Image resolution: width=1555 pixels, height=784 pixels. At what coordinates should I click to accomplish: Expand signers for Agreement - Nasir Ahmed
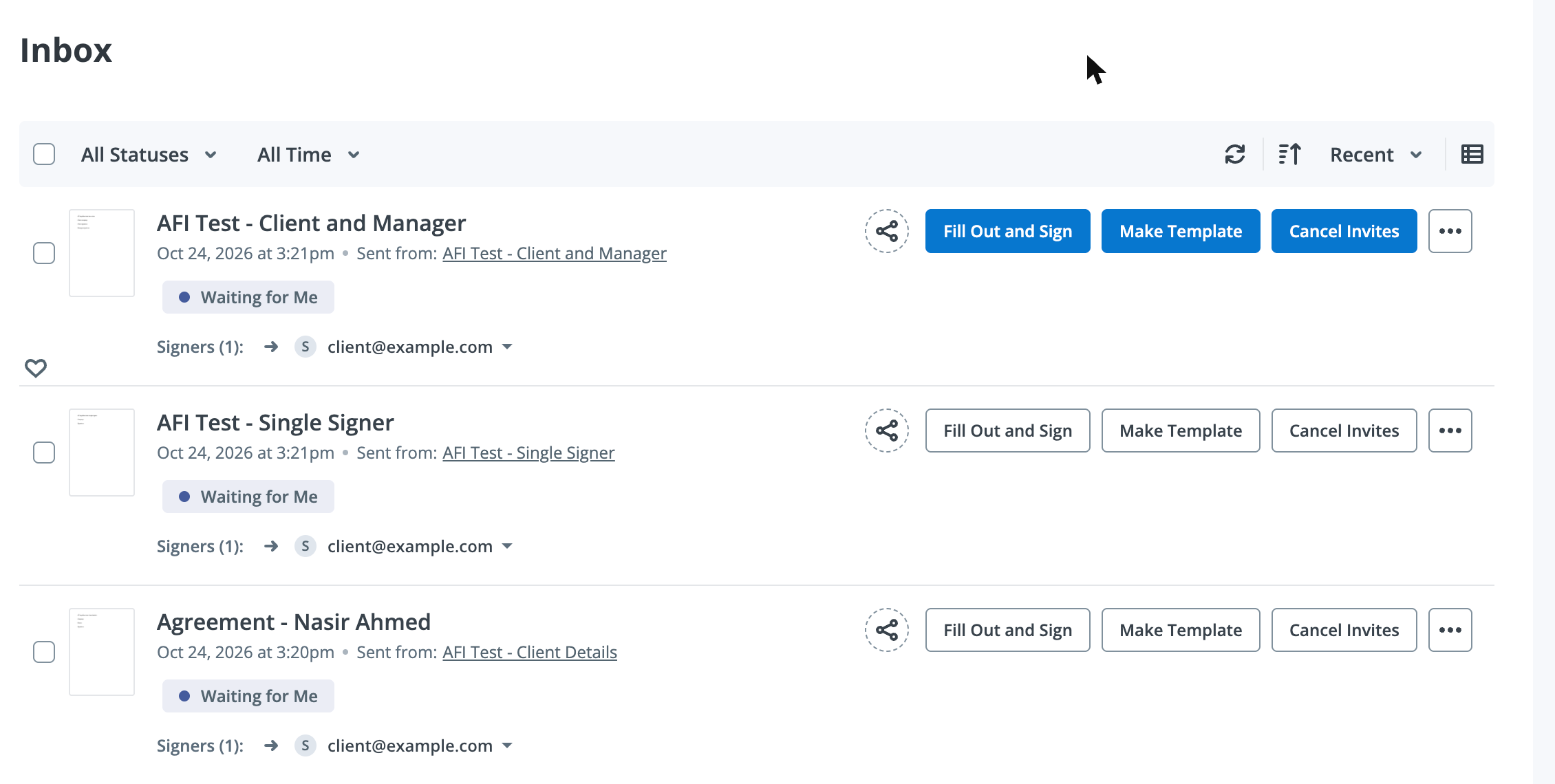[507, 746]
